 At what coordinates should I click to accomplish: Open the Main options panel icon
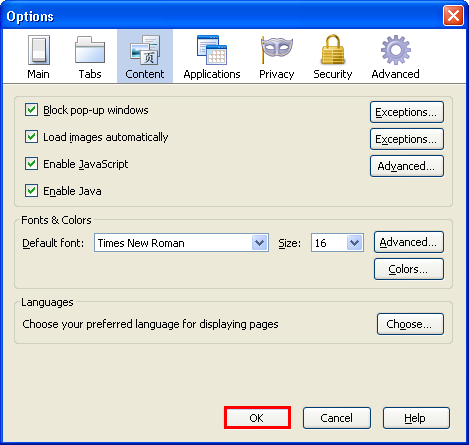click(39, 50)
